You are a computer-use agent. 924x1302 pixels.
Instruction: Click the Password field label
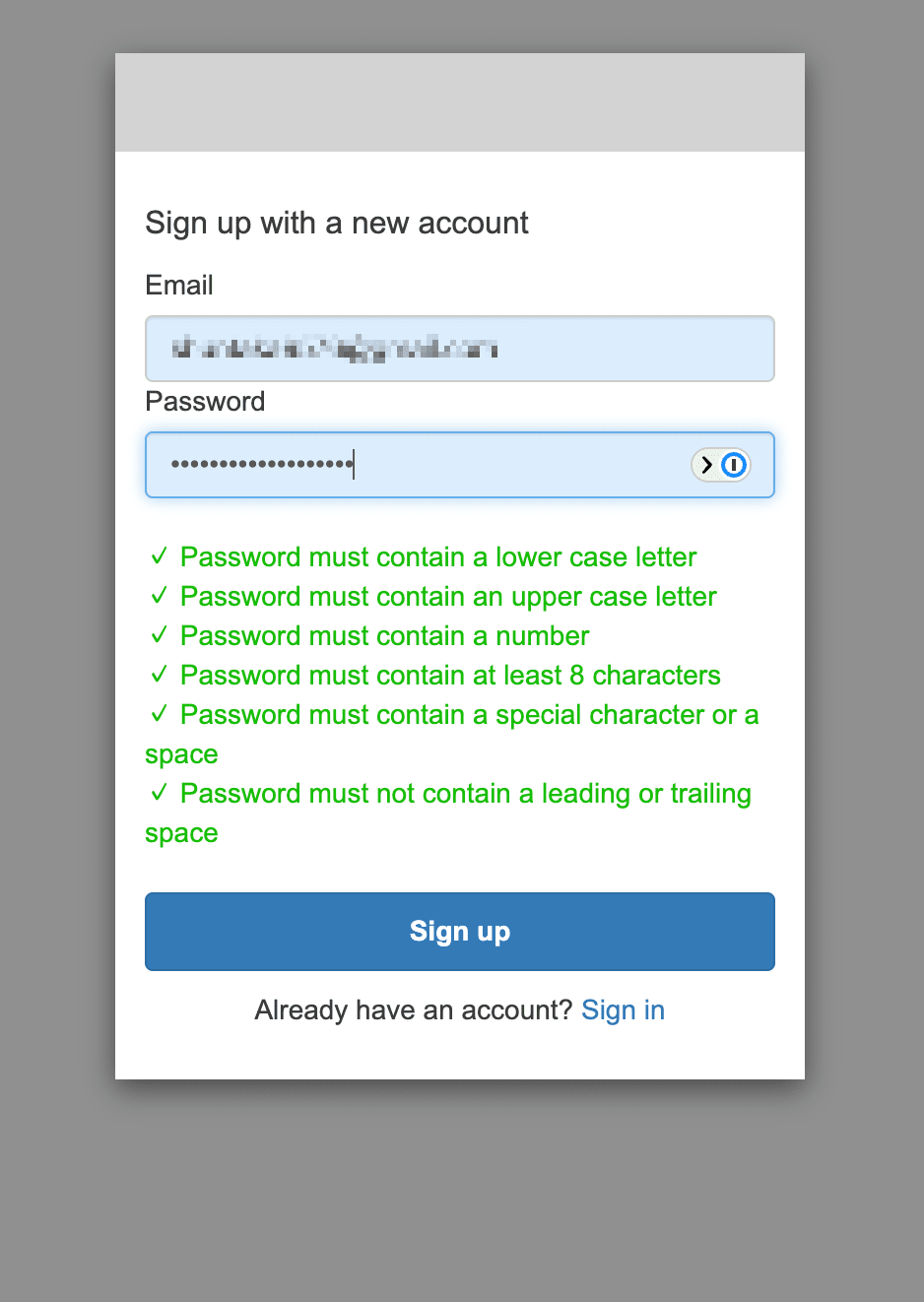(x=205, y=402)
